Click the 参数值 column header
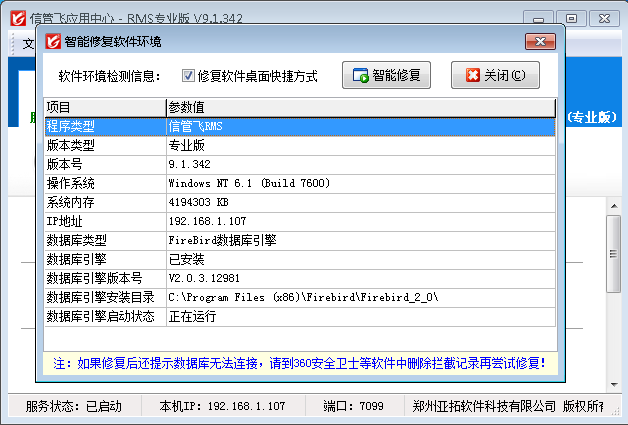This screenshot has height=425, width=628. 360,108
